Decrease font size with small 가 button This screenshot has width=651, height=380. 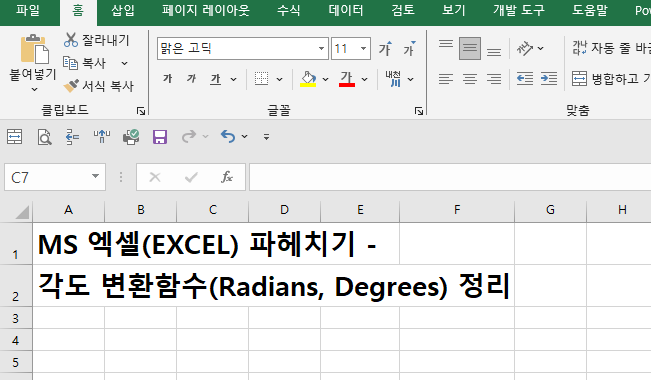click(x=409, y=49)
